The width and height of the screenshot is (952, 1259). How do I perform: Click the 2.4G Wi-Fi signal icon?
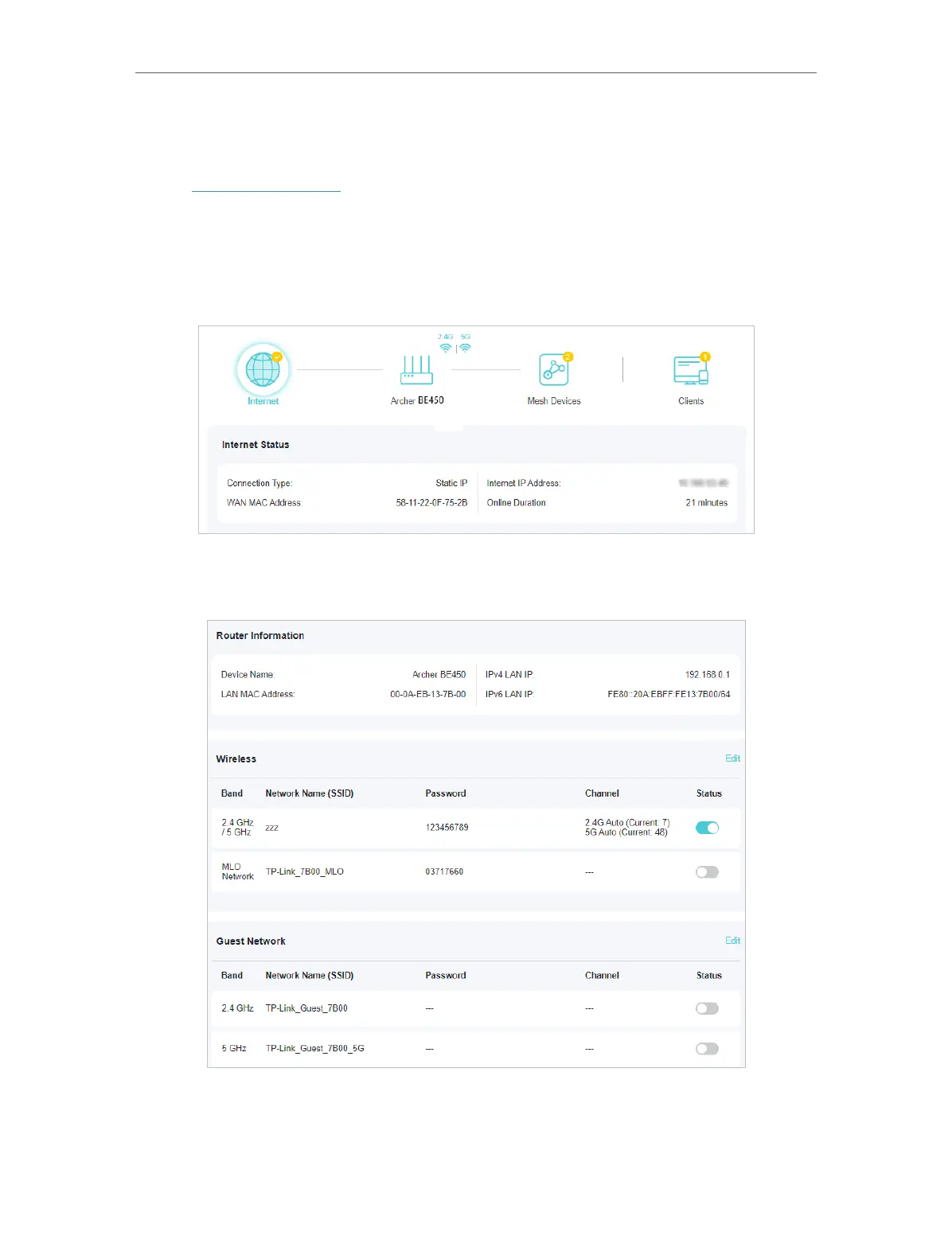click(x=446, y=348)
